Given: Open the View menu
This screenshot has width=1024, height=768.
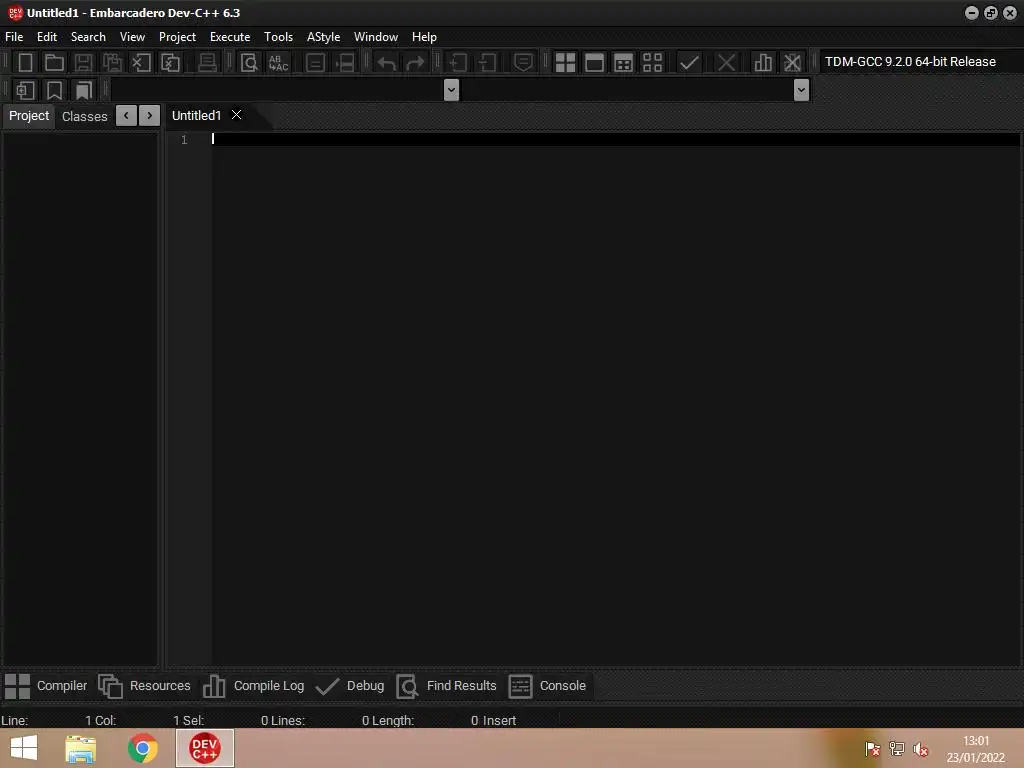Looking at the screenshot, I should click(x=132, y=37).
